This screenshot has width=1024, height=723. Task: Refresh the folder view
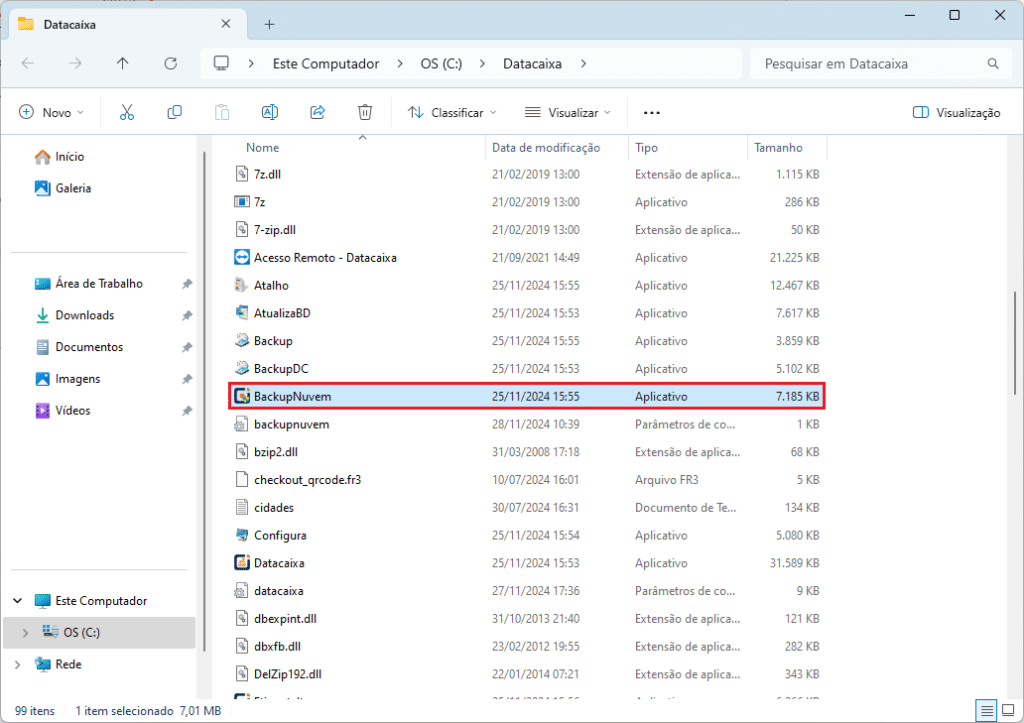170,63
